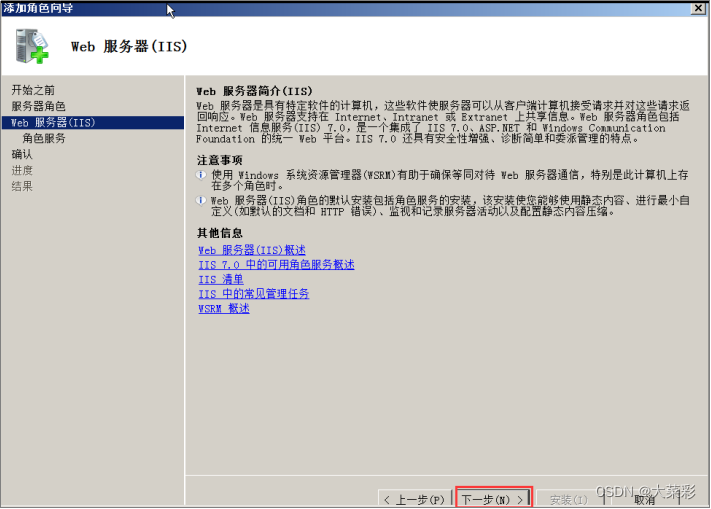The height and width of the screenshot is (509, 711).
Task: Click the 结果 step in sidebar
Action: 22,186
